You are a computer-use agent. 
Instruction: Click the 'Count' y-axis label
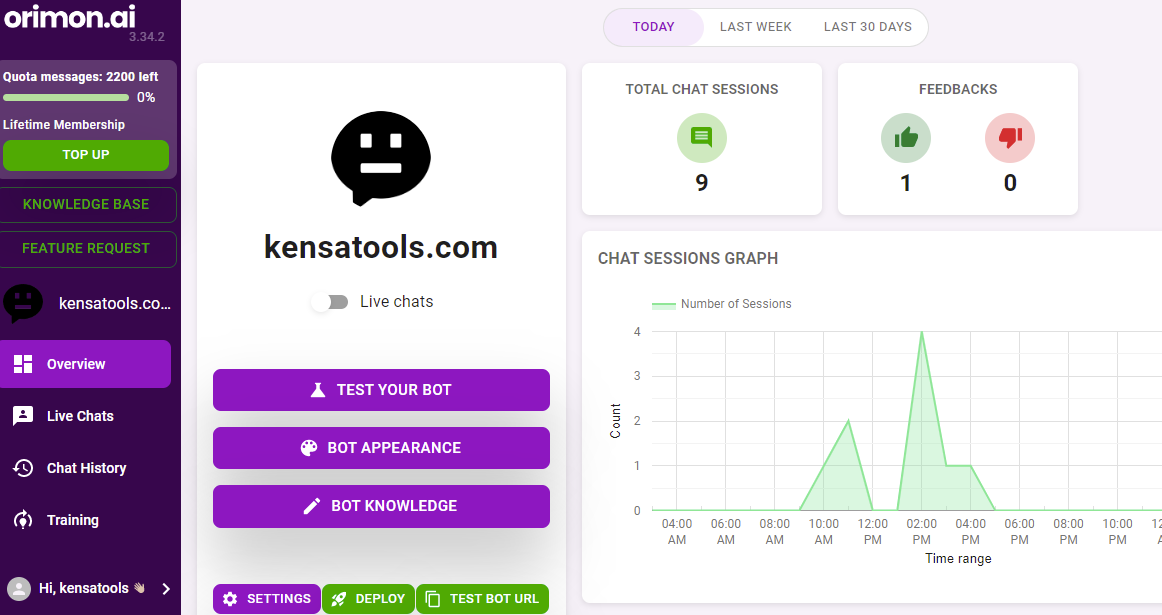(x=615, y=421)
